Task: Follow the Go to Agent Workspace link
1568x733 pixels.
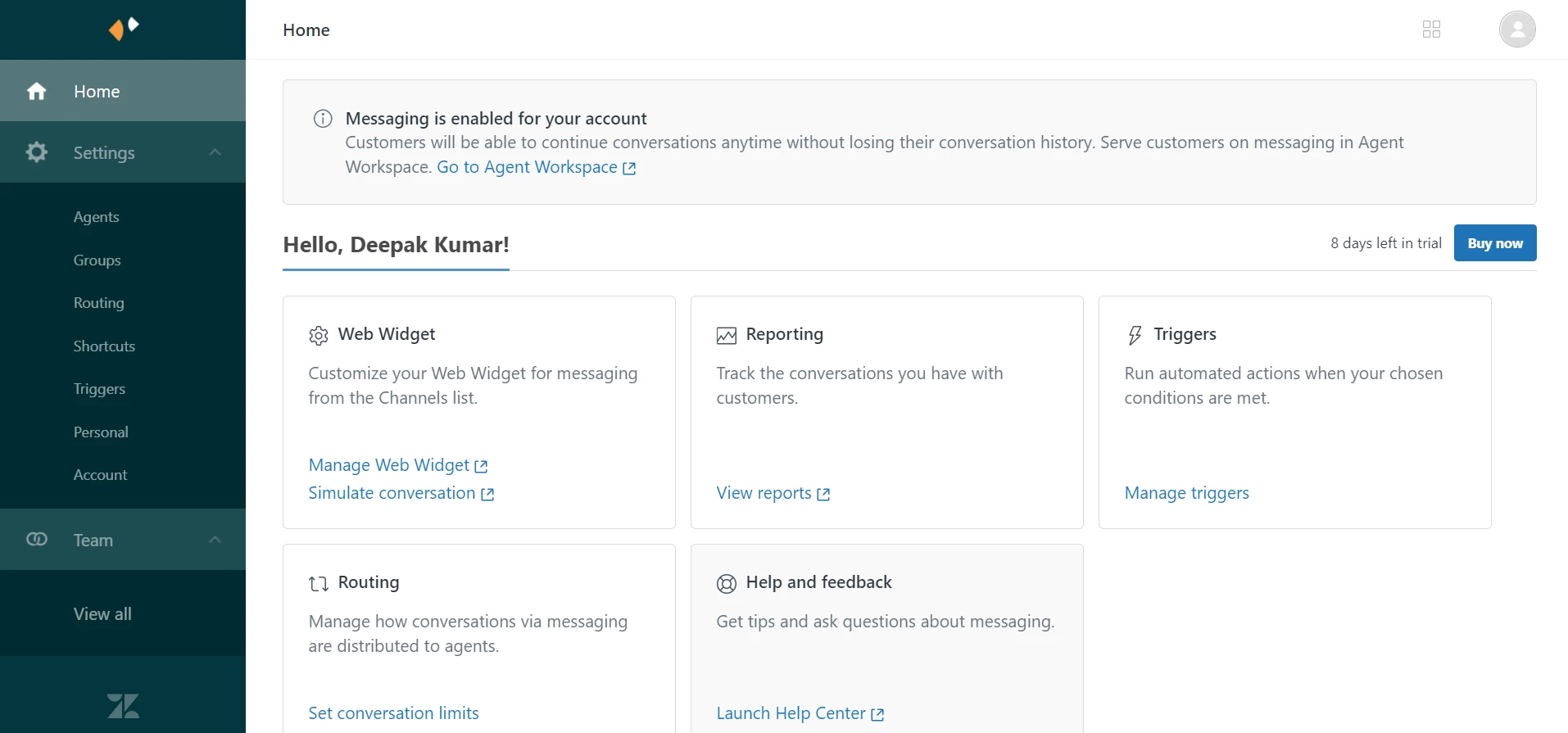Action: (x=536, y=167)
